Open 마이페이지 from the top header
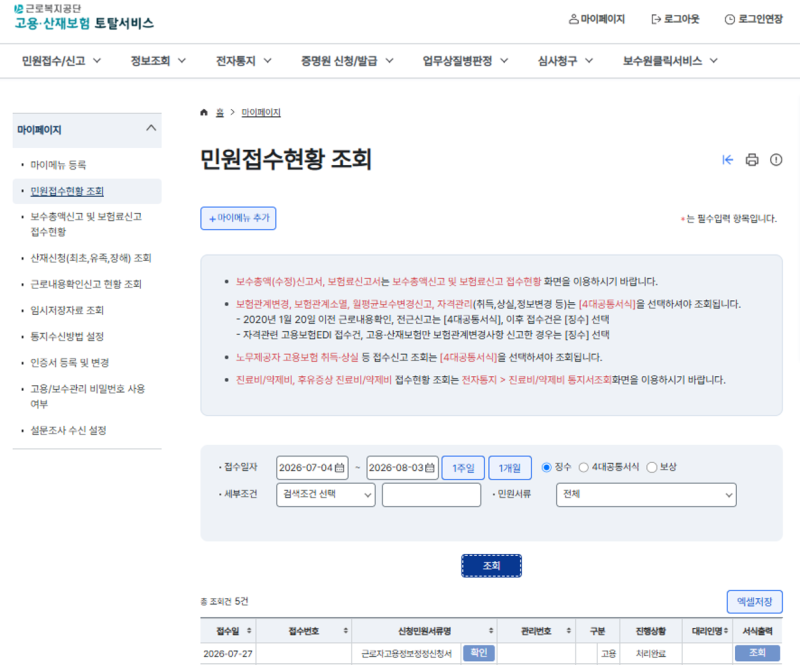The height and width of the screenshot is (665, 800). tap(596, 19)
